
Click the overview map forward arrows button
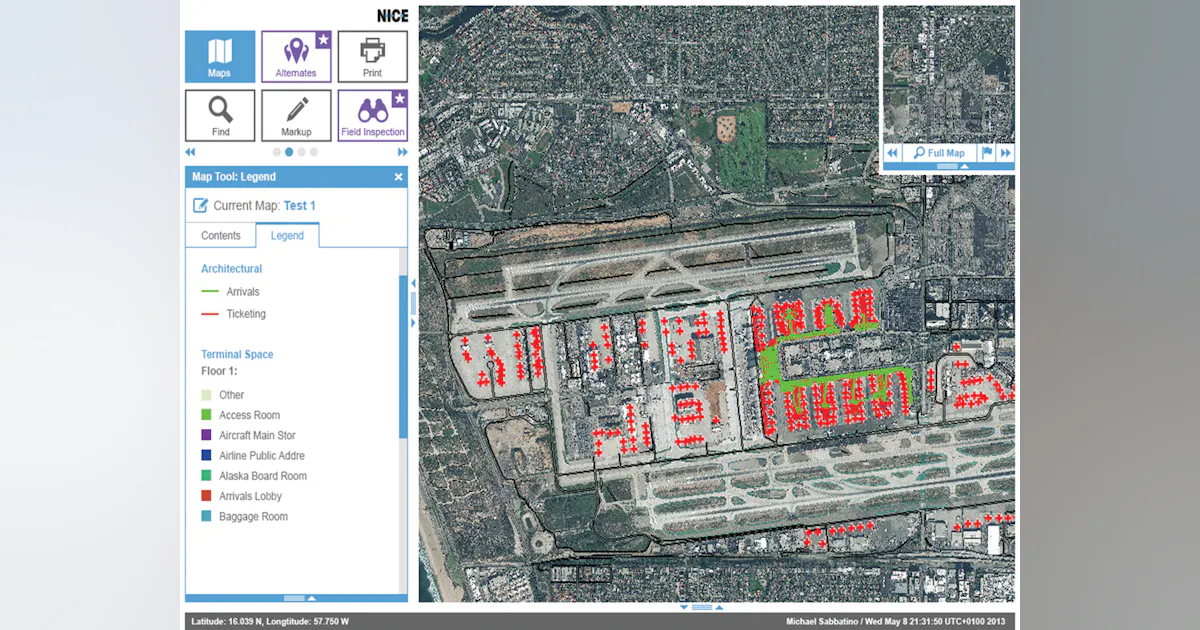(1006, 153)
